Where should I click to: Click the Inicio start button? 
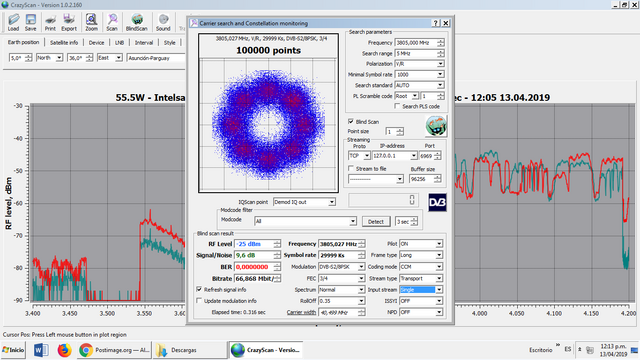(13, 350)
